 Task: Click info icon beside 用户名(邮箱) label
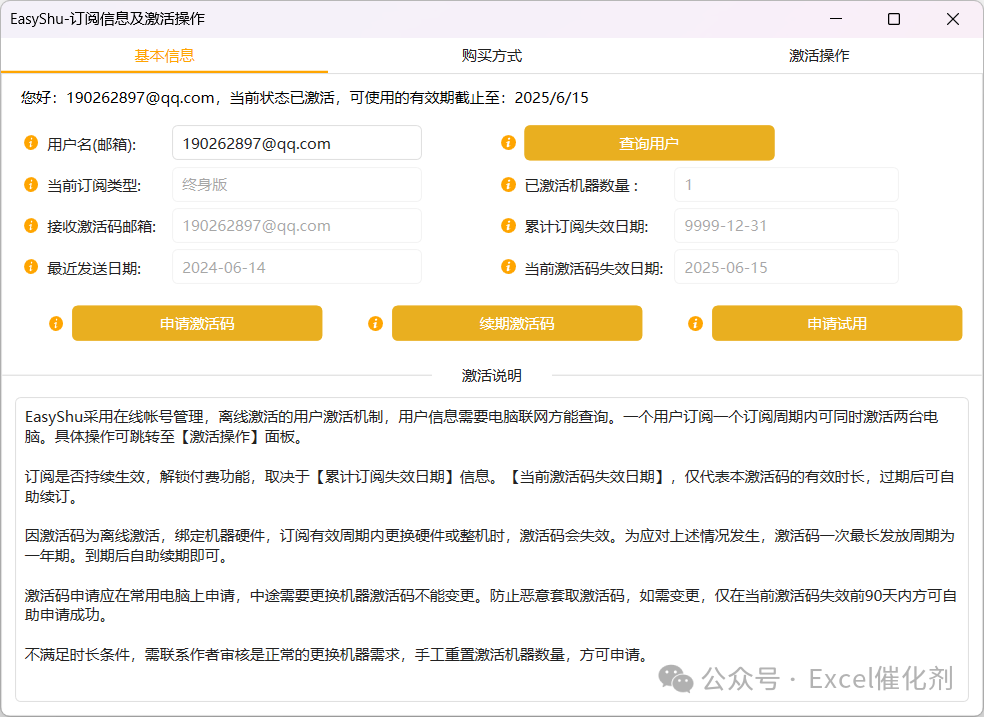click(x=31, y=142)
